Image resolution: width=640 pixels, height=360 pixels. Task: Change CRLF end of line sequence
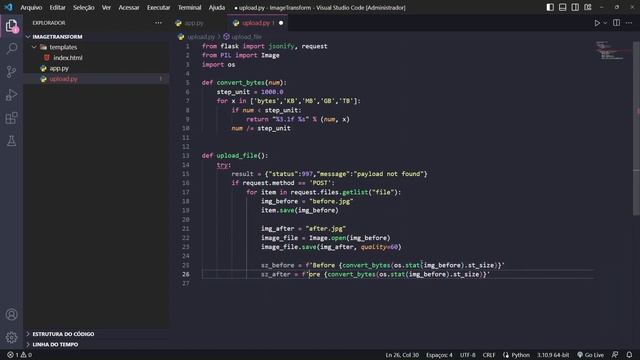(x=489, y=355)
